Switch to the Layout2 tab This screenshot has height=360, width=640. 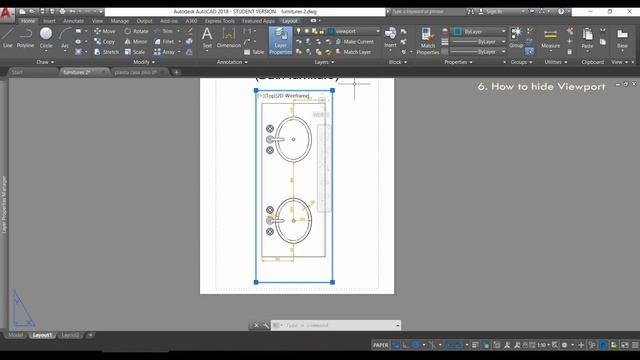pyautogui.click(x=70, y=335)
